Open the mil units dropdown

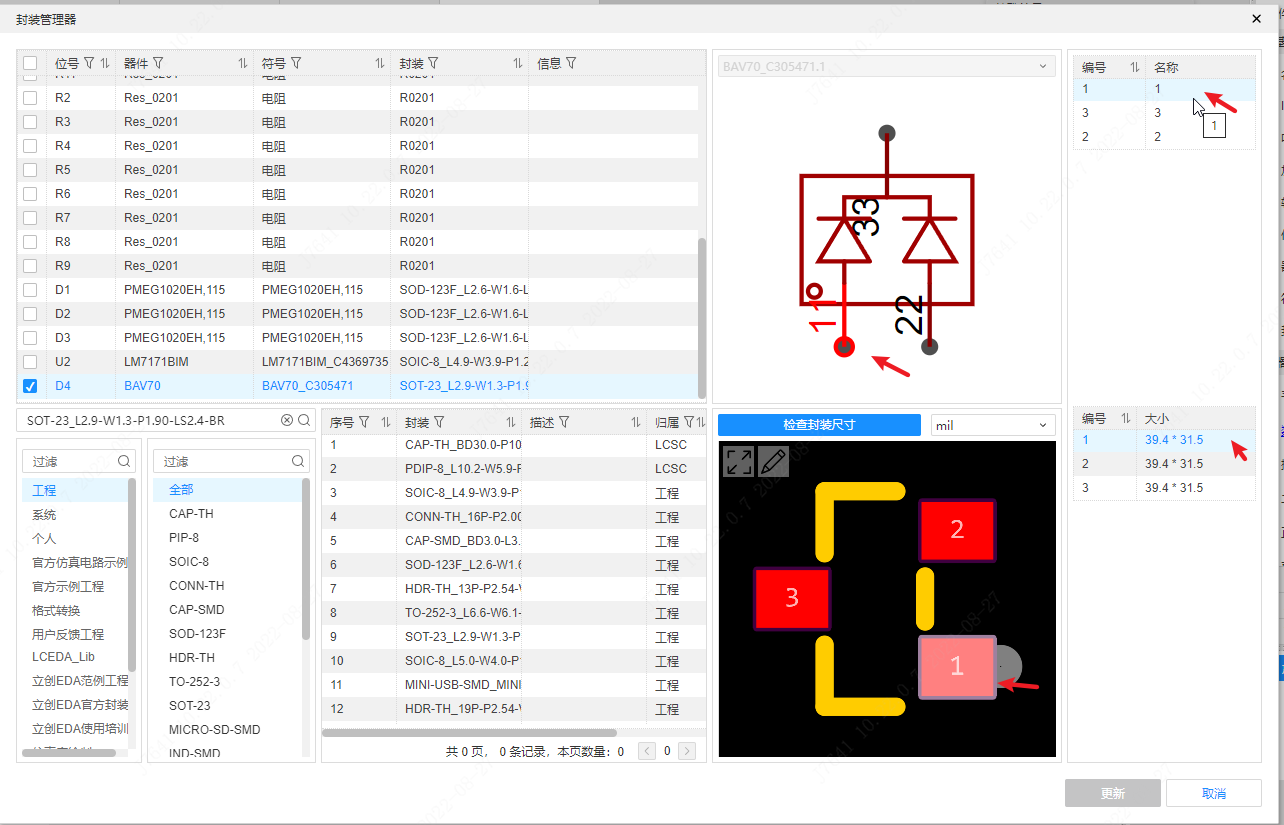(x=993, y=425)
